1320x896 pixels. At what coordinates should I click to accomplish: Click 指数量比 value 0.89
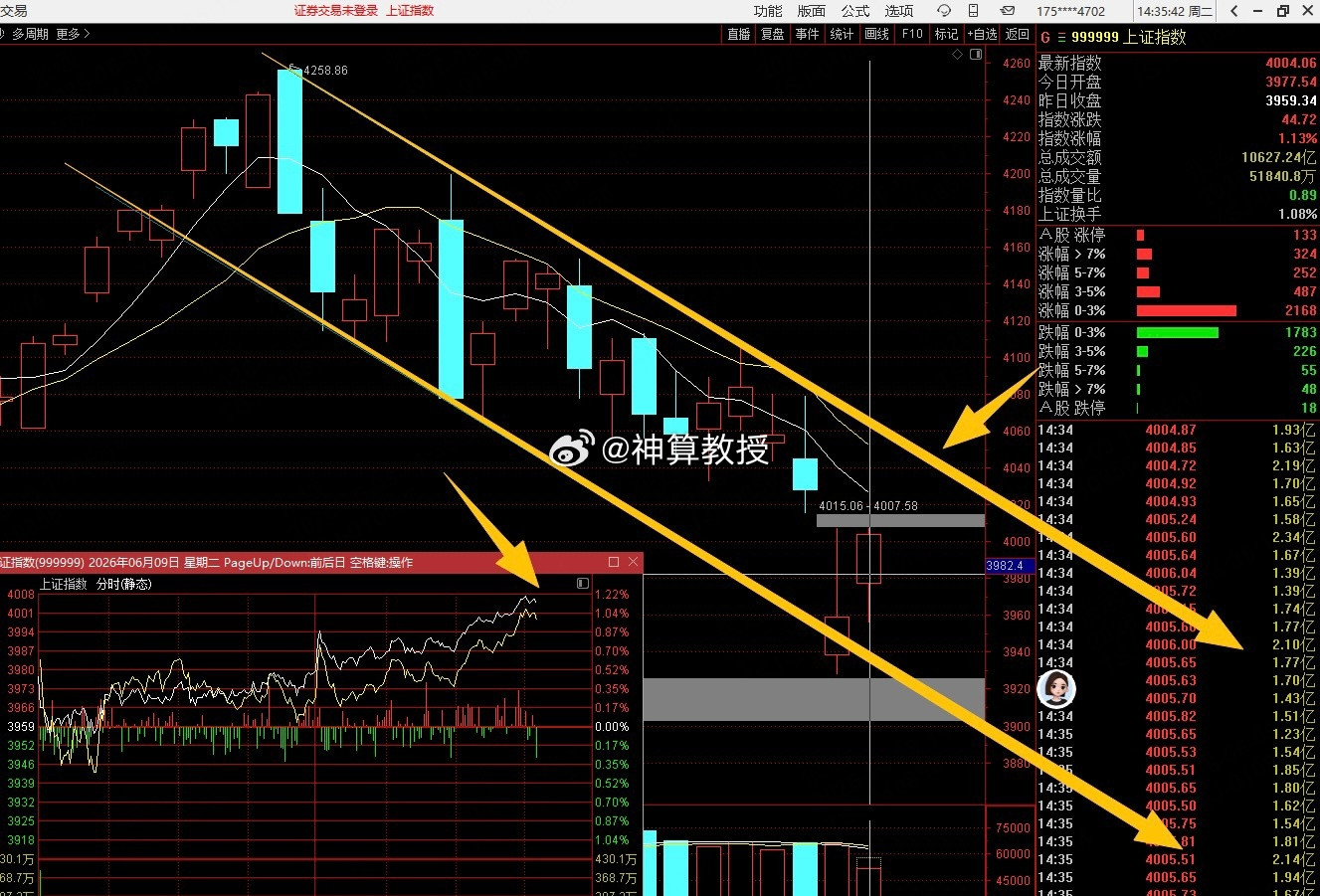tap(1302, 195)
